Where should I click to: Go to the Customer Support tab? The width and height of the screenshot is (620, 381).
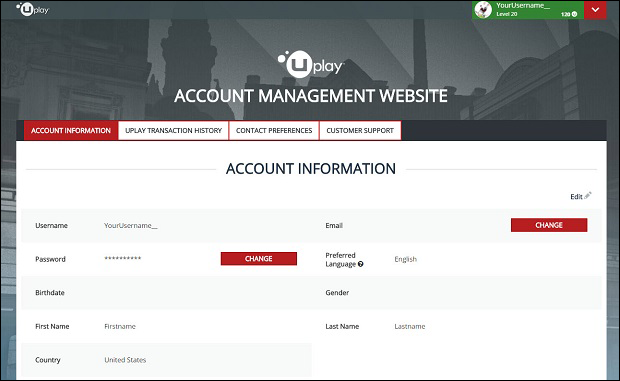pos(360,130)
